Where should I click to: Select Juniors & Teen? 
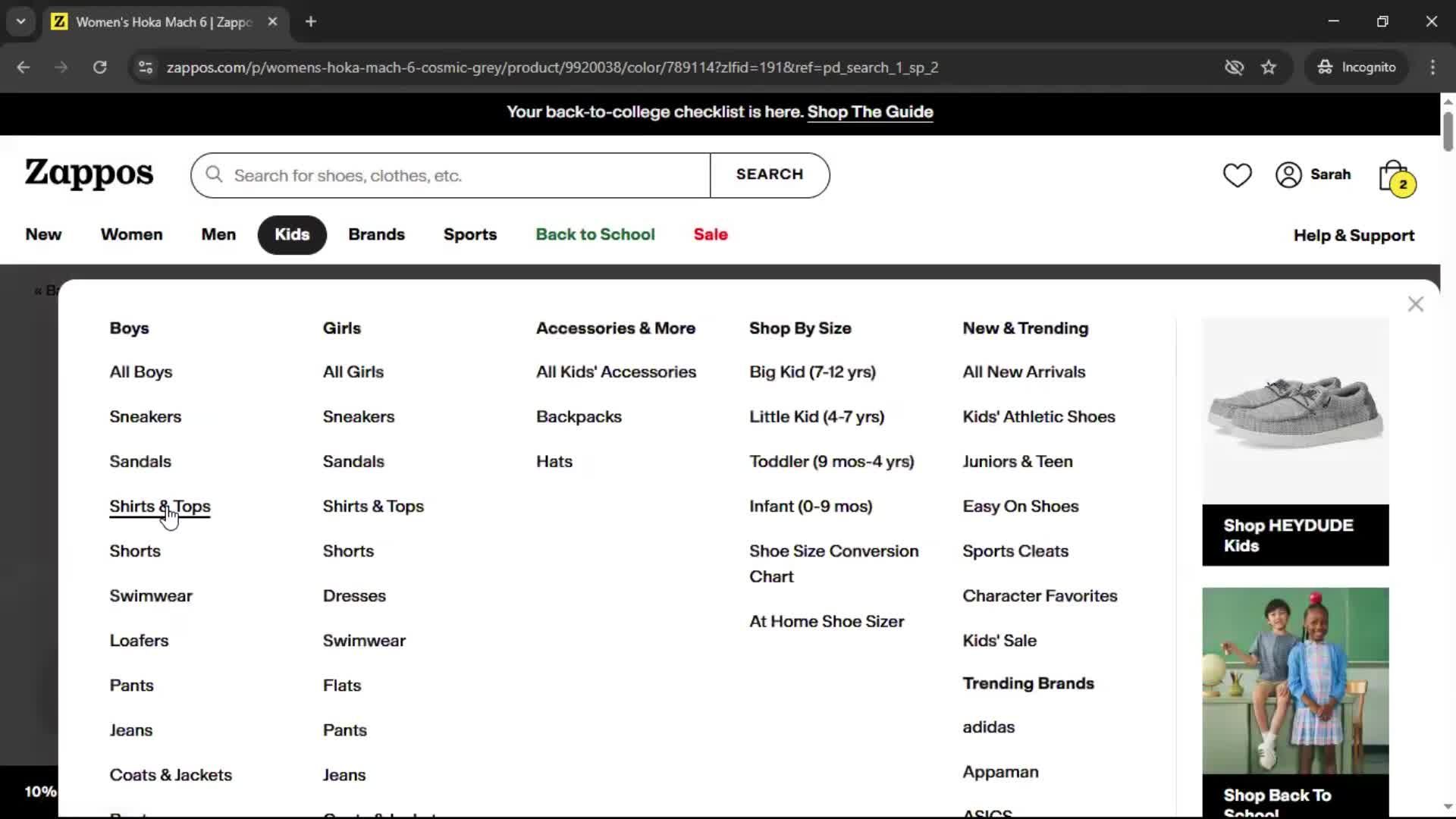(1018, 462)
